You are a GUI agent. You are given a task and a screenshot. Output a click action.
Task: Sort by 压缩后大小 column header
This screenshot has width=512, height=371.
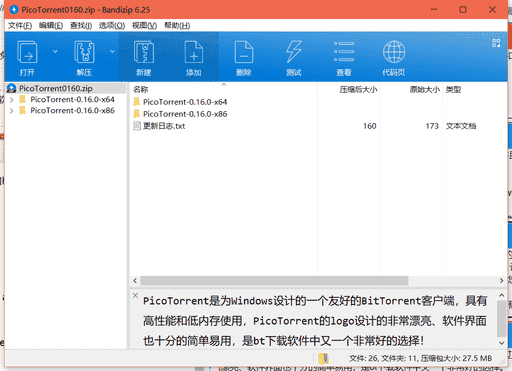tap(358, 89)
